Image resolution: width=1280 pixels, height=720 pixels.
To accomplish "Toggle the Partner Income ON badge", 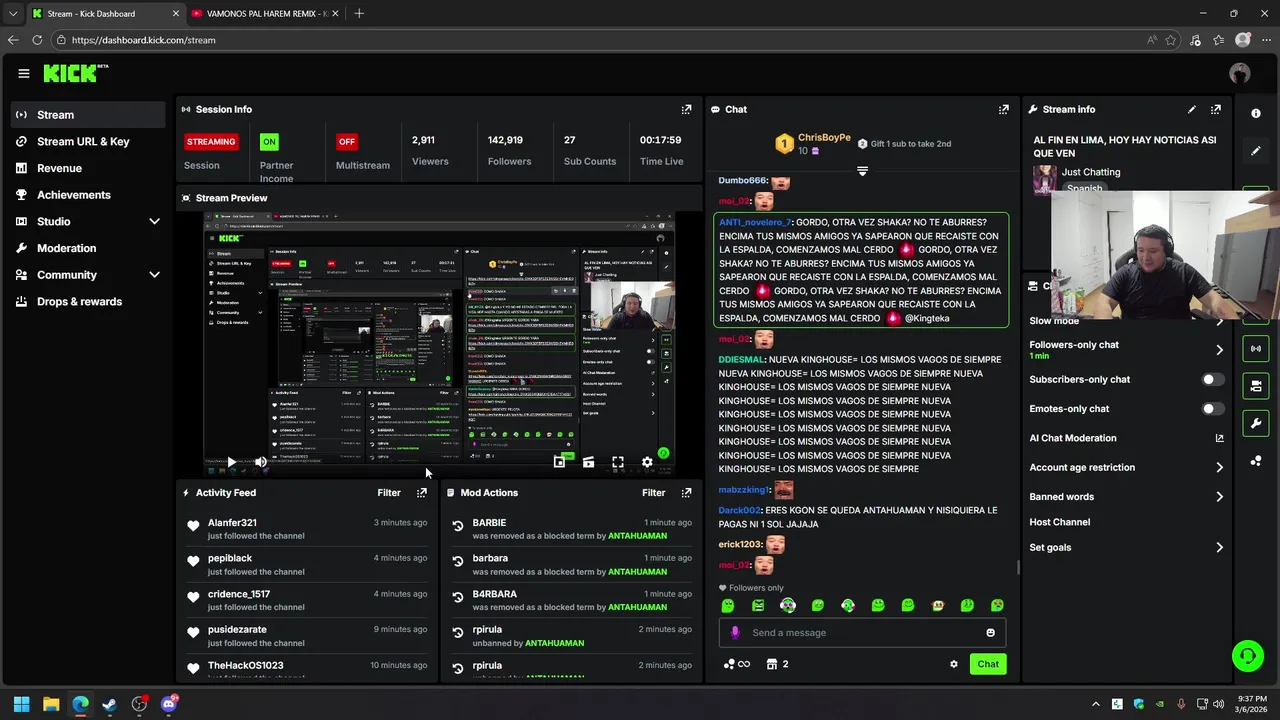I will [269, 142].
